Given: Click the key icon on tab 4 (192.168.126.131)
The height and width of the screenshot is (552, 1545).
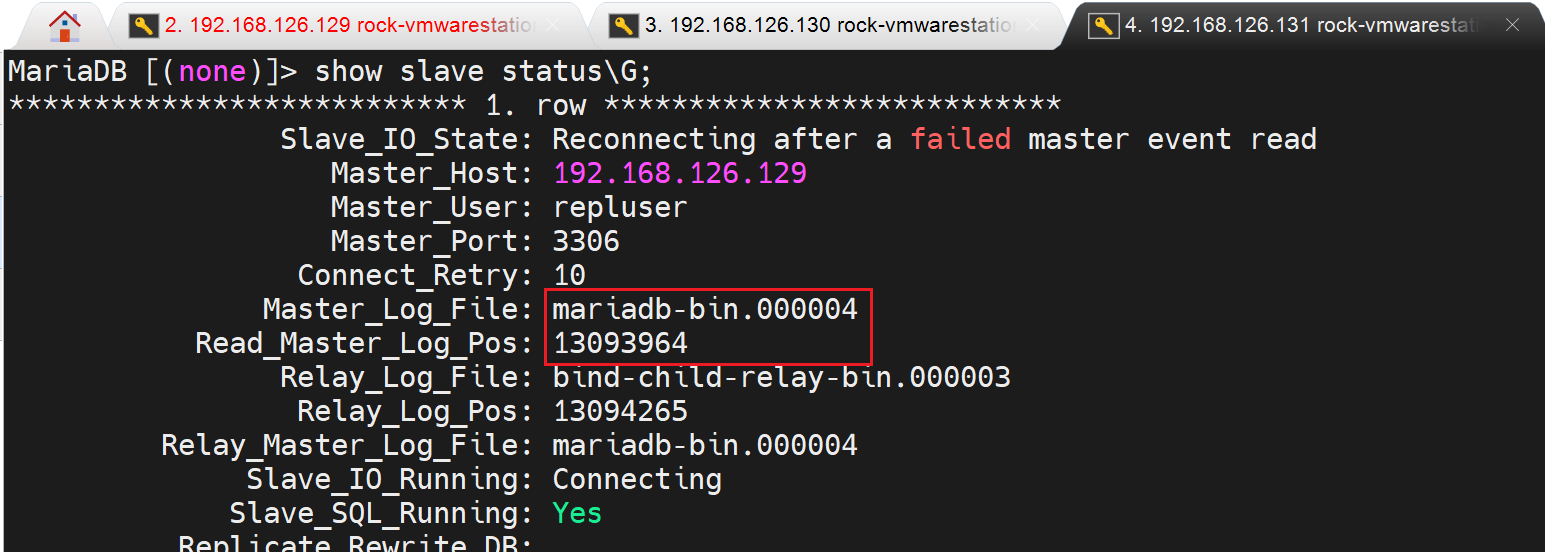Looking at the screenshot, I should tap(1104, 26).
